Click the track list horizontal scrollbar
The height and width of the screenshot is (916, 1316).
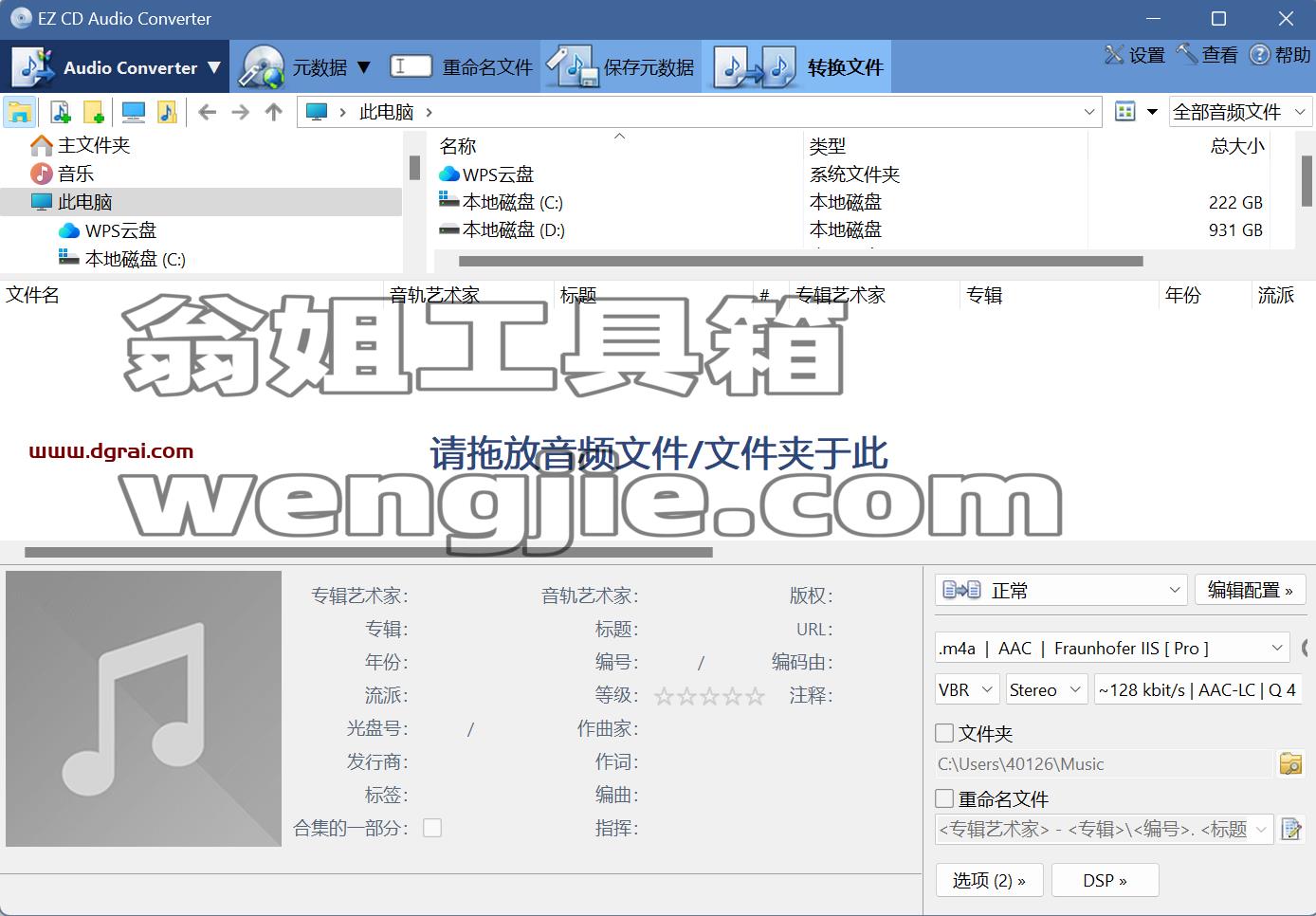[x=368, y=552]
